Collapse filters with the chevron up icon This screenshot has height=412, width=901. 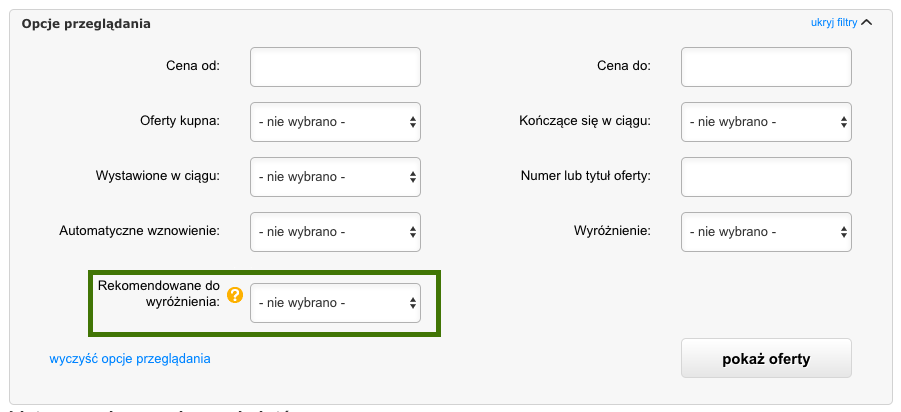(x=867, y=23)
